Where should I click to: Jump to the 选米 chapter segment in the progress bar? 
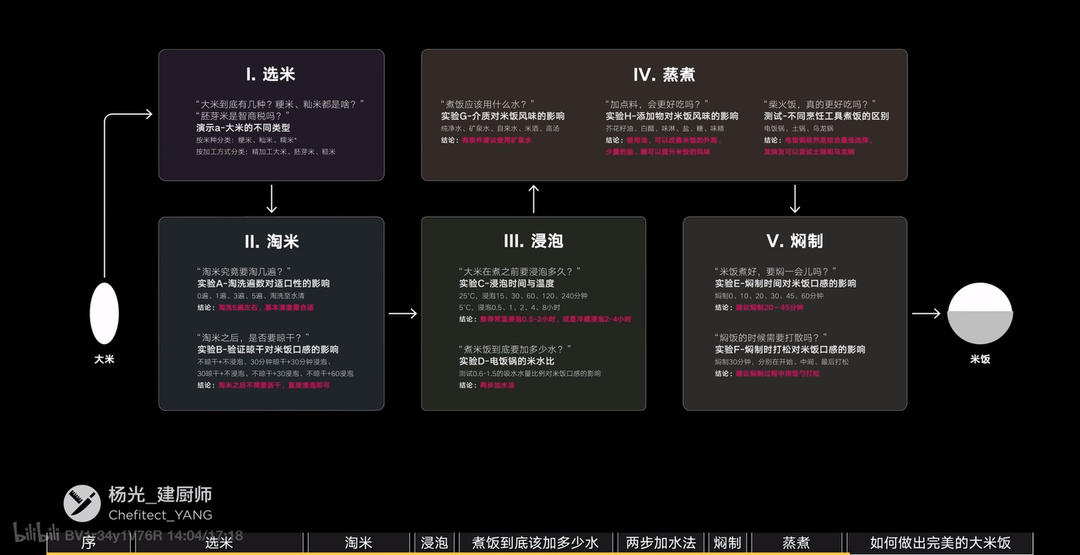point(219,543)
